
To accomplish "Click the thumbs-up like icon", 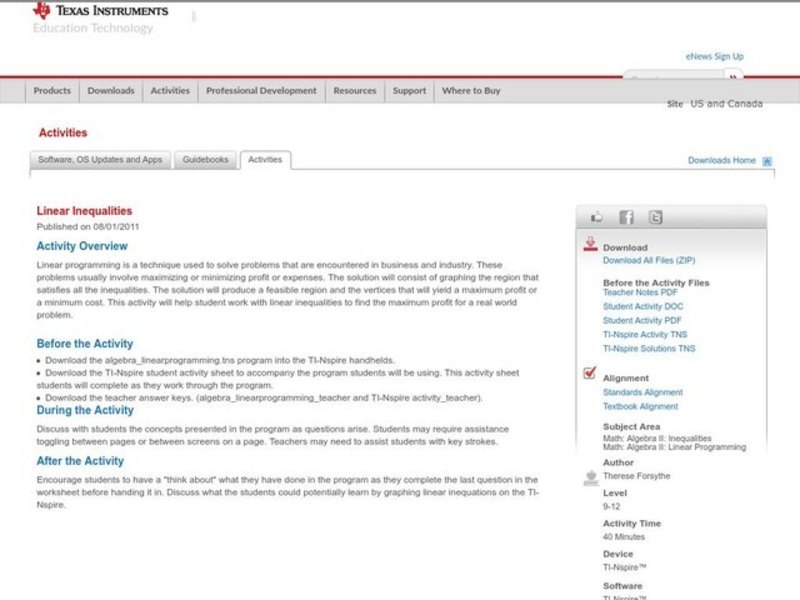I will 597,217.
